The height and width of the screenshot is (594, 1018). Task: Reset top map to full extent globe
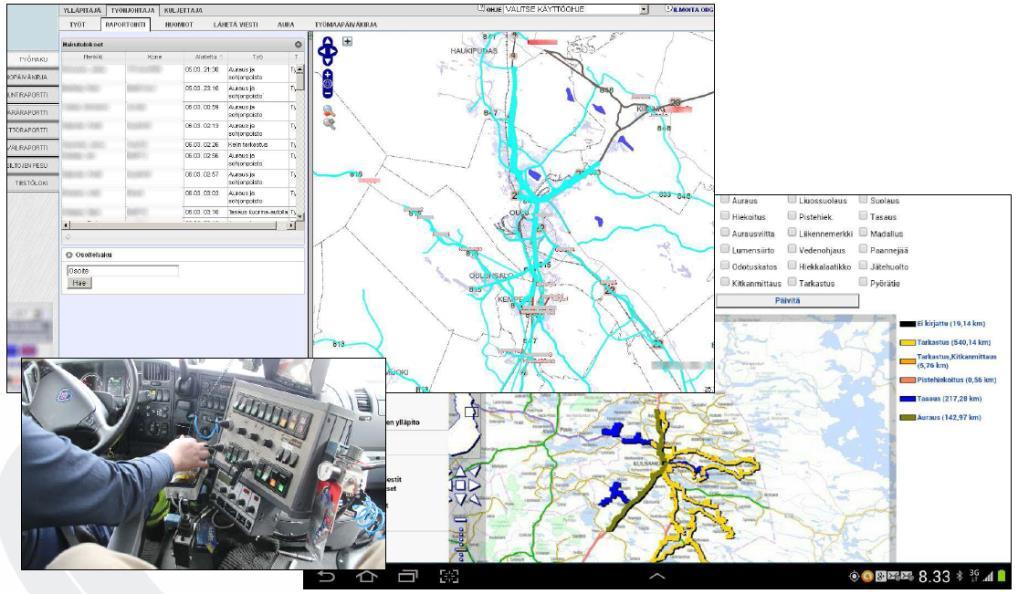pos(328,84)
